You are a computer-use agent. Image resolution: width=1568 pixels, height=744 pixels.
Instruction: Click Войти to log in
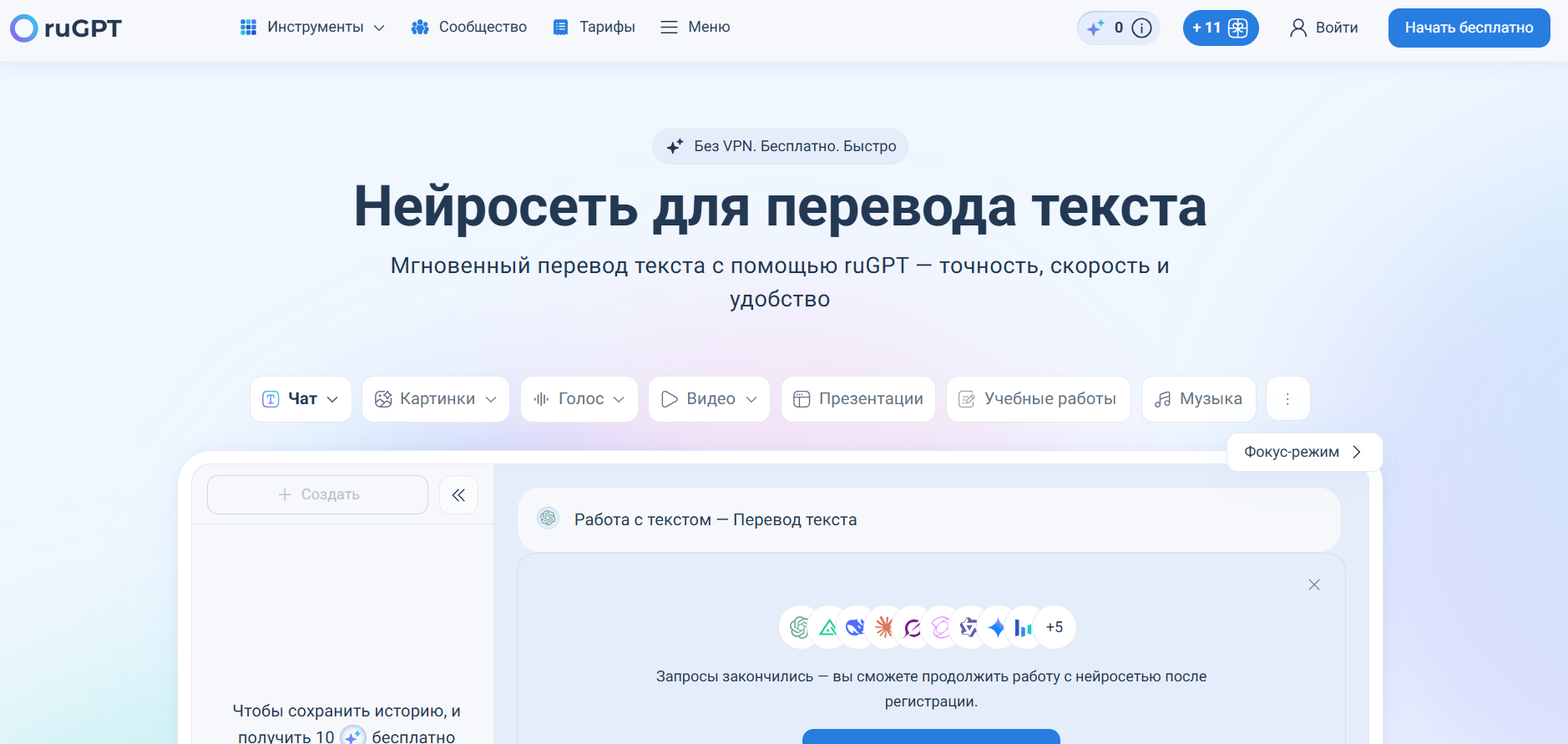point(1324,28)
